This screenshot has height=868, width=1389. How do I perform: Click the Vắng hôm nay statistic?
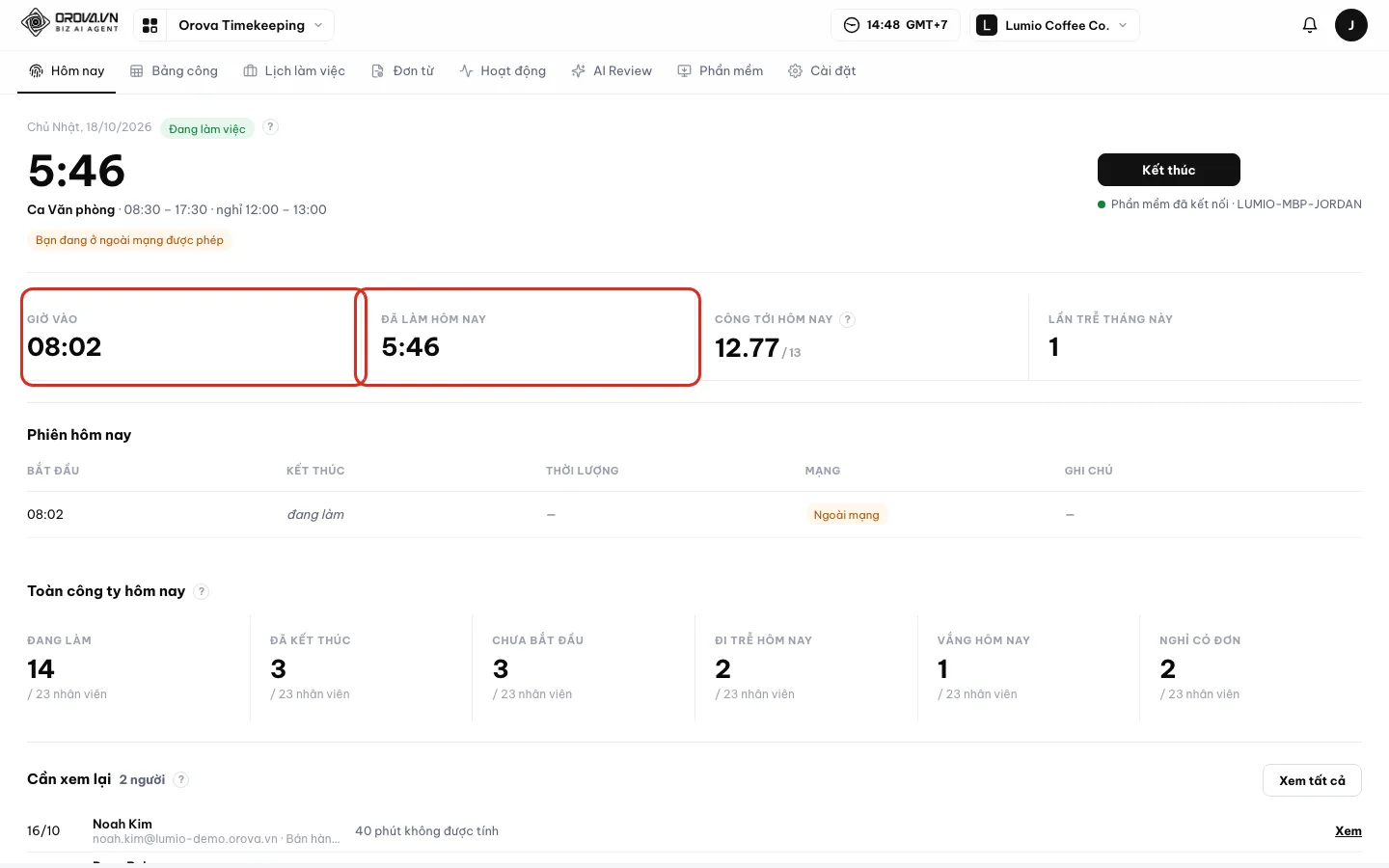click(1029, 667)
